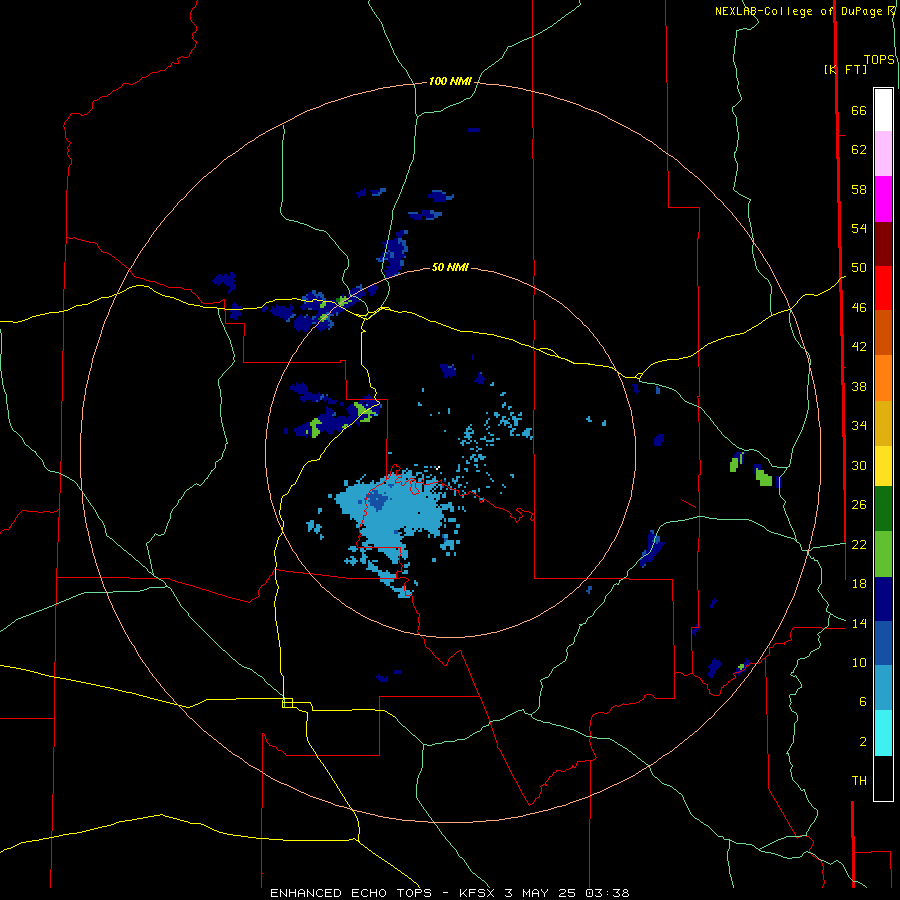Click the "K FT" units label
This screenshot has height=900, width=900.
(x=845, y=69)
